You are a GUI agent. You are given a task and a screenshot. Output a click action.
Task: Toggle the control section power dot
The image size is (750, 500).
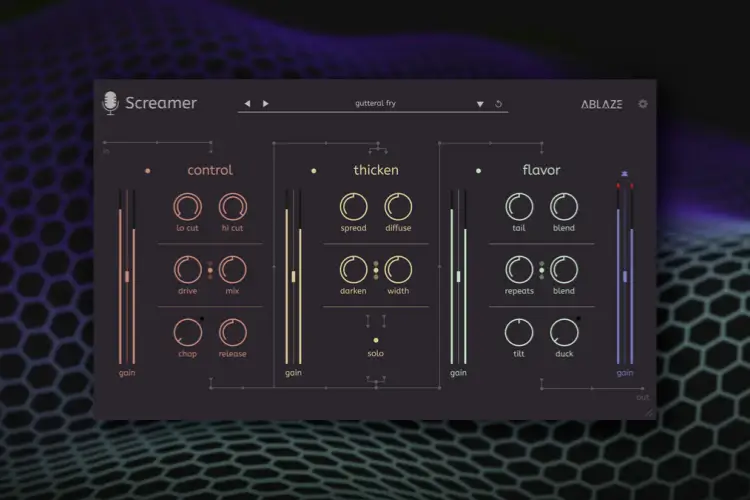tap(148, 171)
